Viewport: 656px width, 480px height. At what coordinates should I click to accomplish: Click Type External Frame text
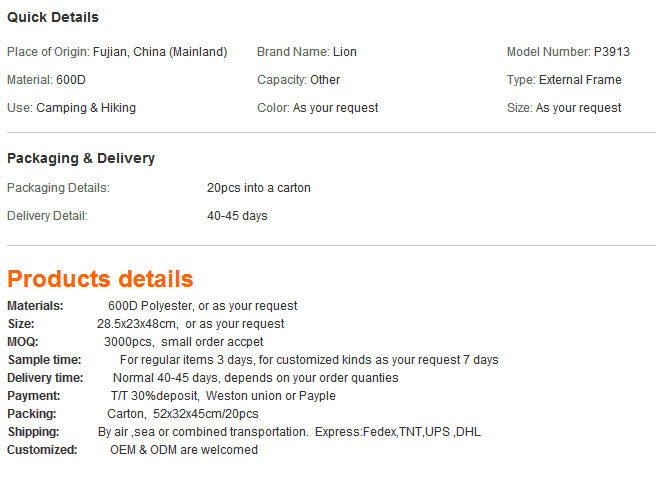coord(564,80)
